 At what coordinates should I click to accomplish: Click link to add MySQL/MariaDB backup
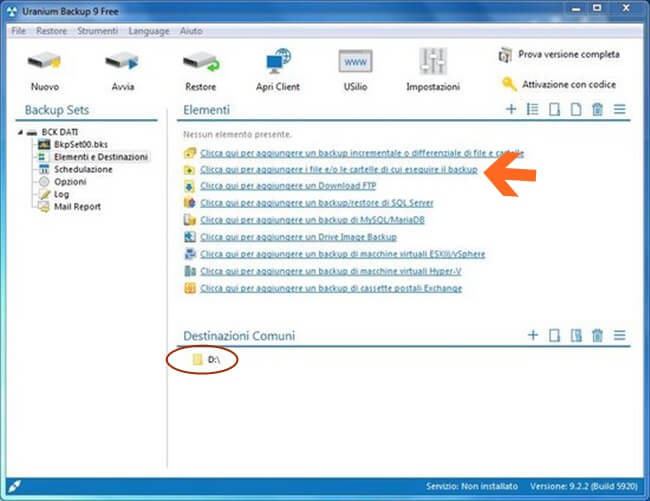pos(312,220)
